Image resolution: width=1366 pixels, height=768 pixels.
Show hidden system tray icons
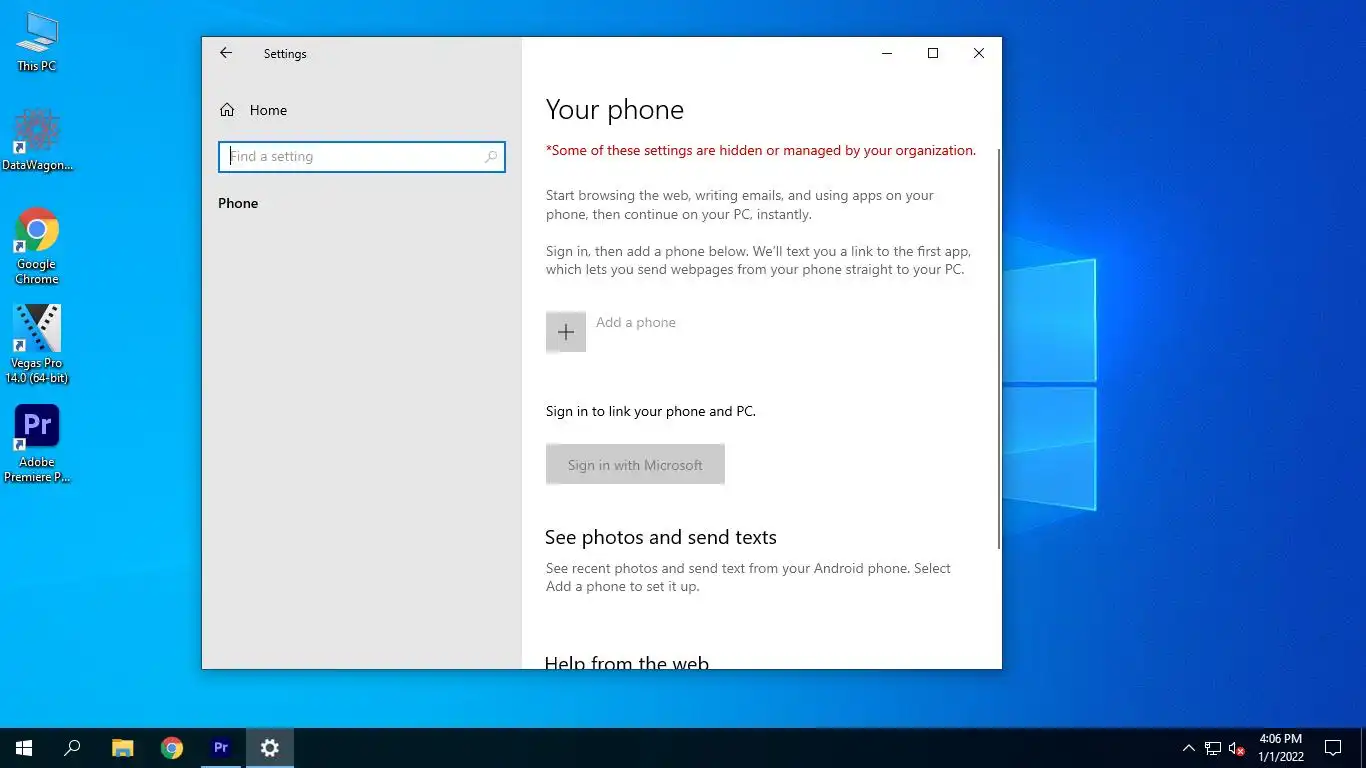[1188, 748]
